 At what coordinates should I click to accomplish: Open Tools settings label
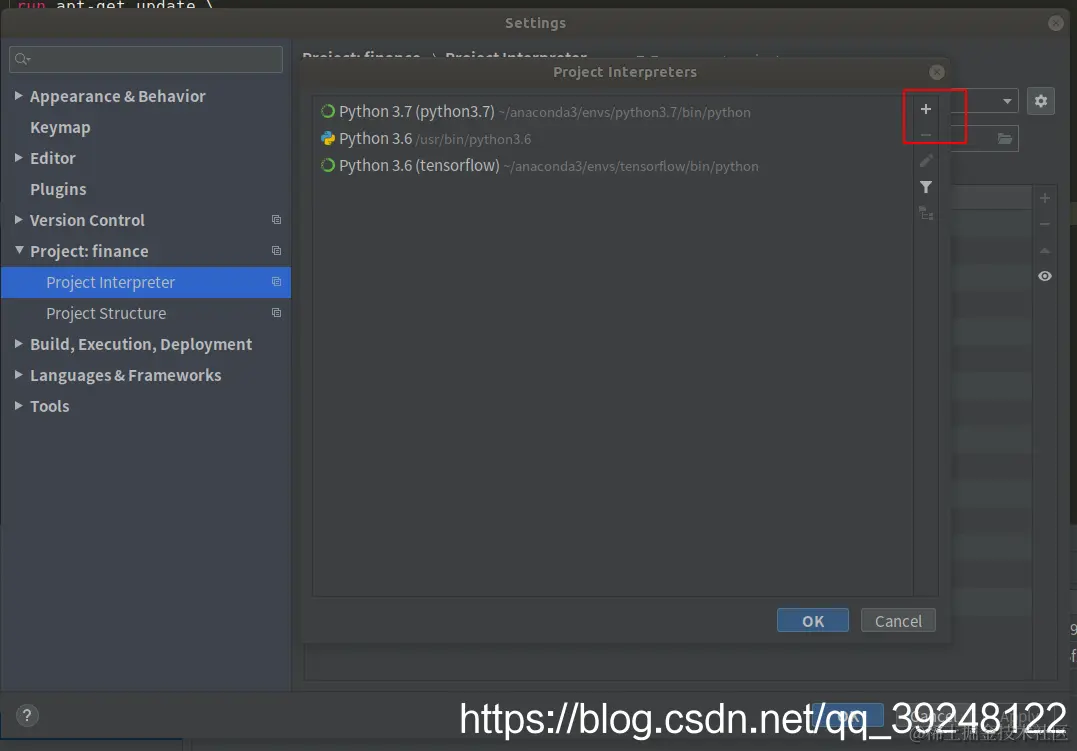coord(49,406)
